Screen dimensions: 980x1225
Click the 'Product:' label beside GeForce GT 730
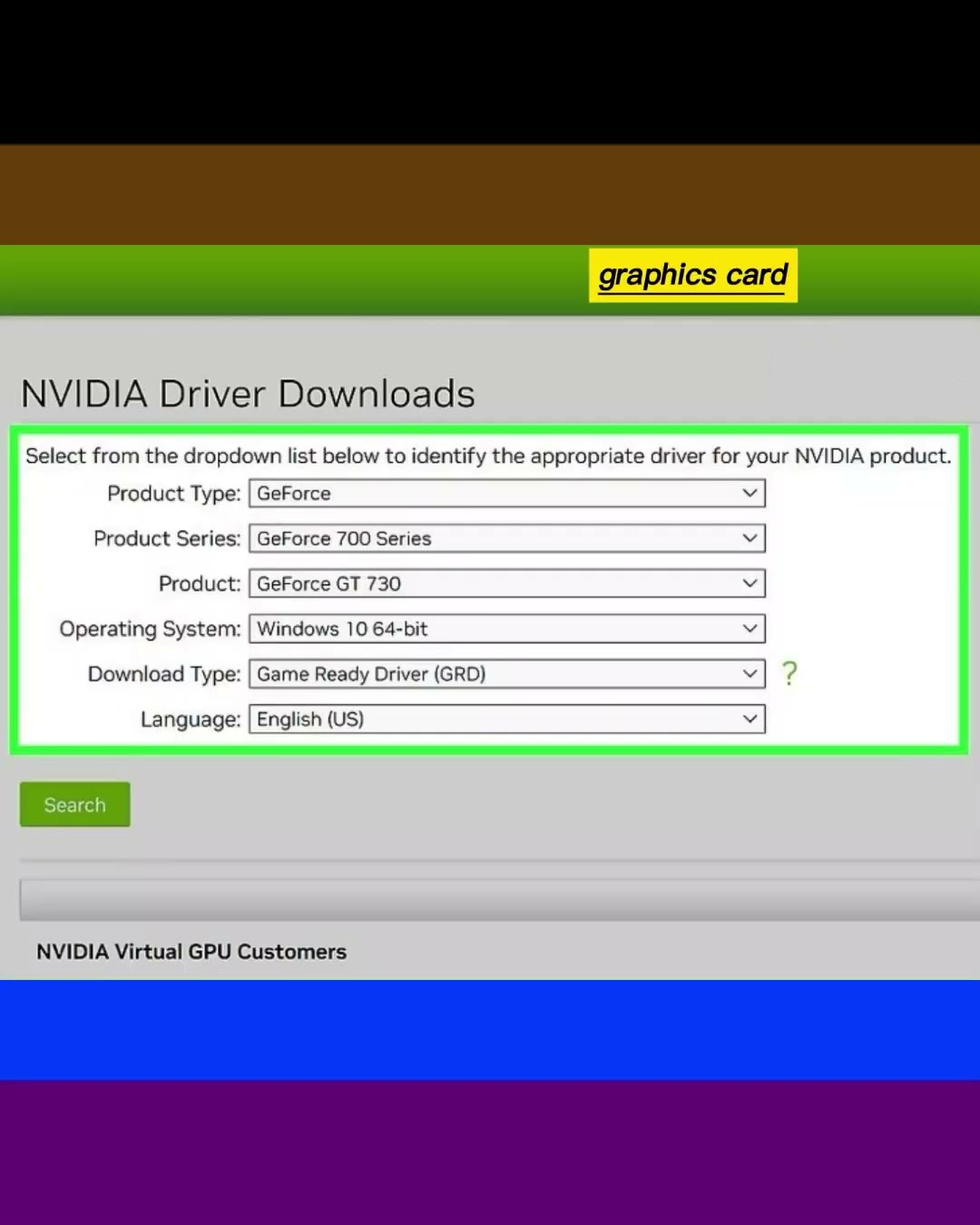200,583
